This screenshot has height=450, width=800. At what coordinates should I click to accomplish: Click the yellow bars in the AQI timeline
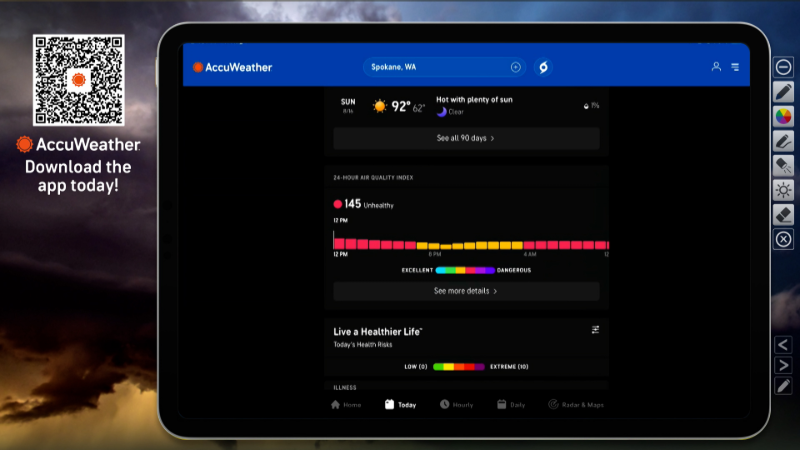[469, 245]
